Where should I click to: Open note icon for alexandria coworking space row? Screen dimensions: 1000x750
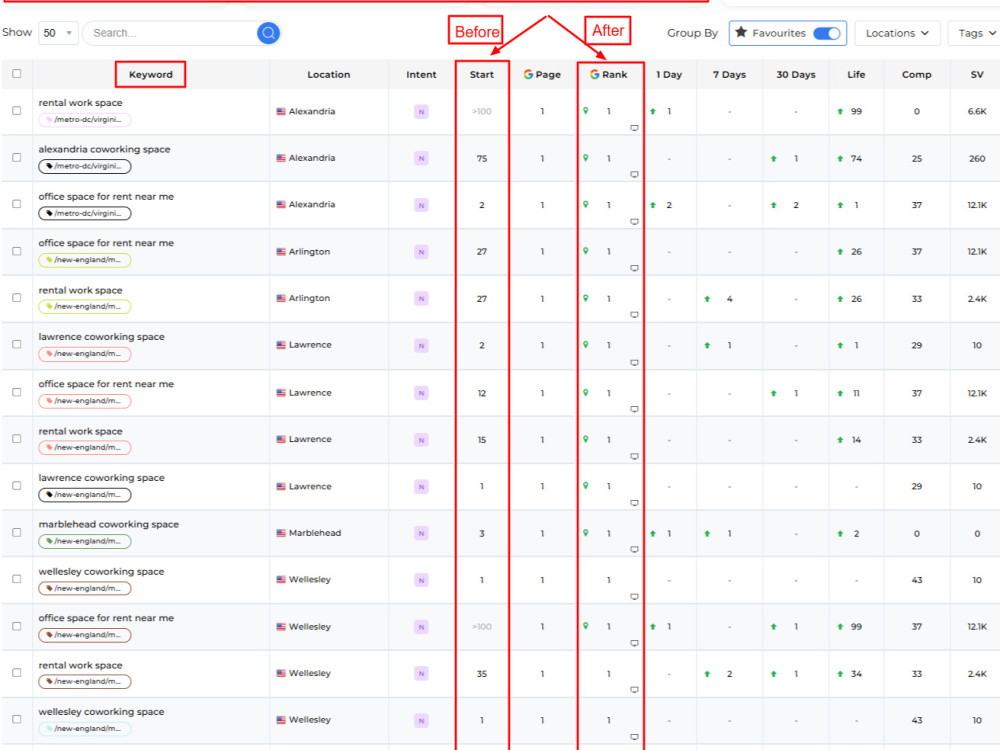[634, 174]
